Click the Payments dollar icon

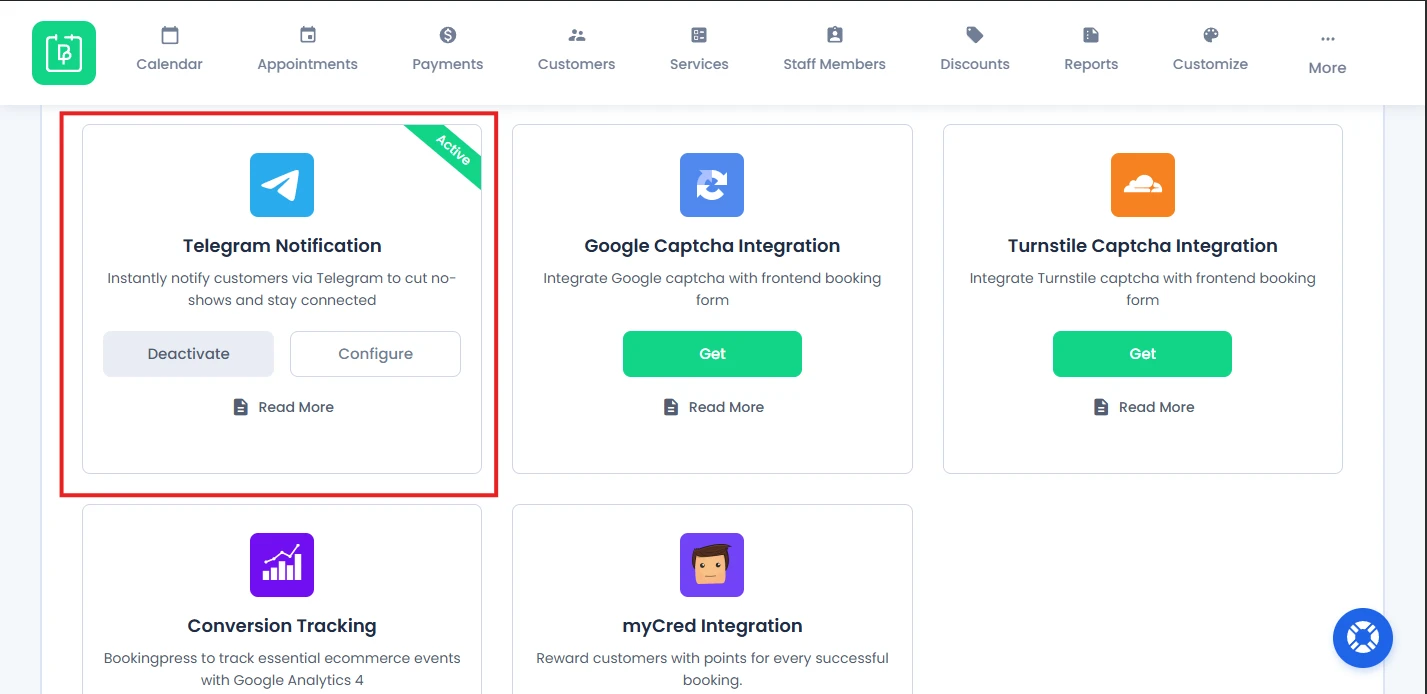point(448,35)
